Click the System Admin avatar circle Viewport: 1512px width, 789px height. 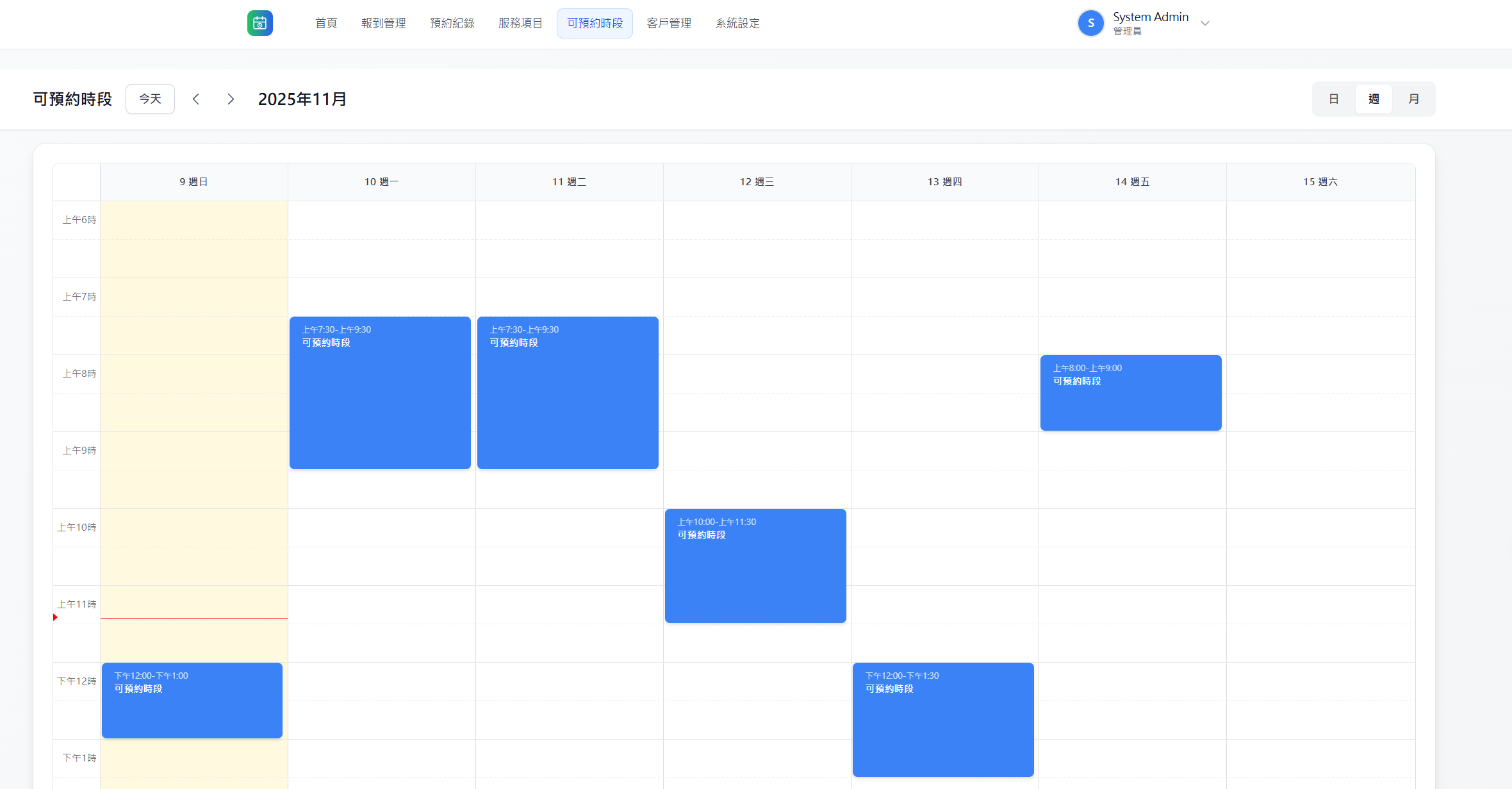coord(1090,23)
